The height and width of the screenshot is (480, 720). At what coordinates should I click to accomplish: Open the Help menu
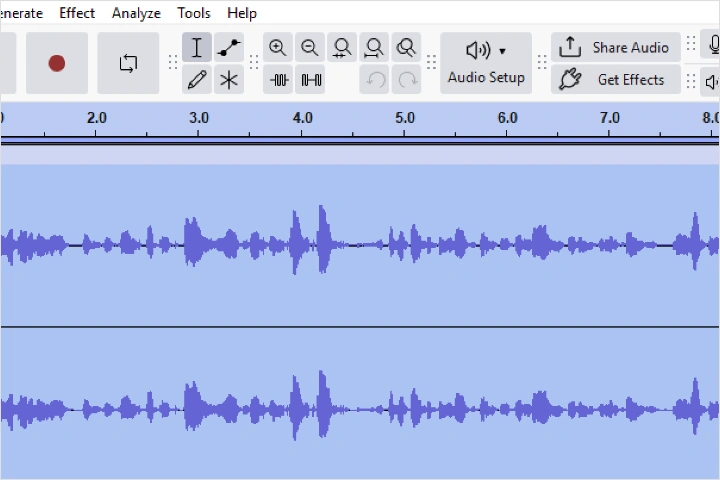(x=242, y=13)
